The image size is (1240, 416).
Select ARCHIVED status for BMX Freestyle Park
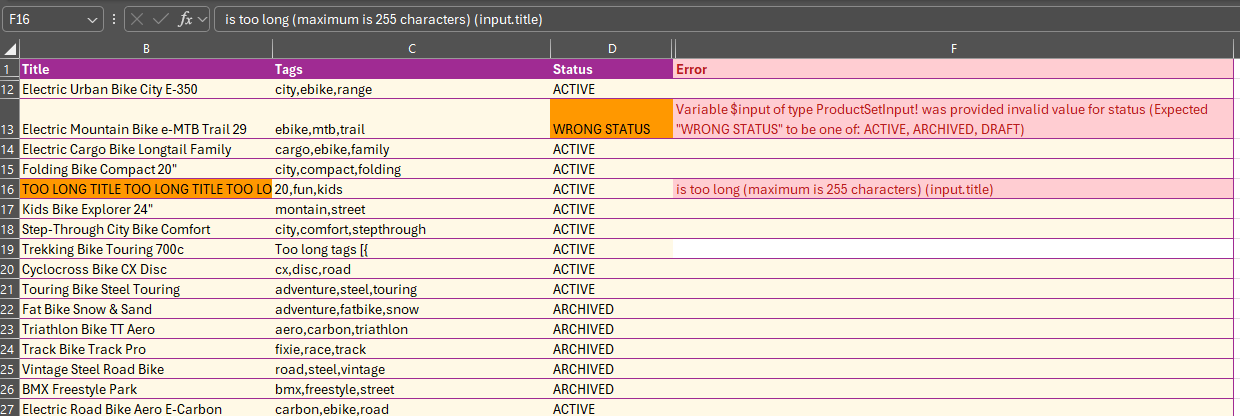(611, 389)
